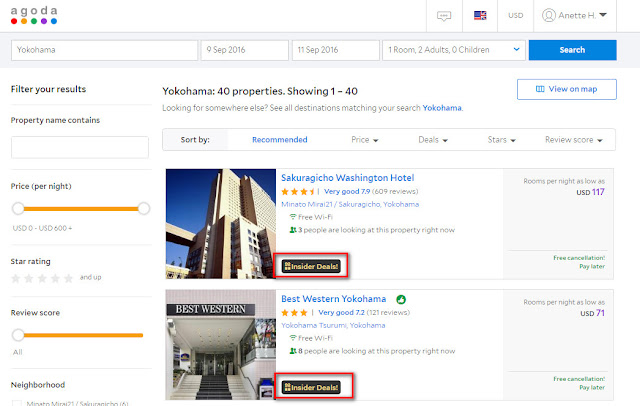Click the maximum price slider handle
The image size is (640, 406).
(144, 209)
